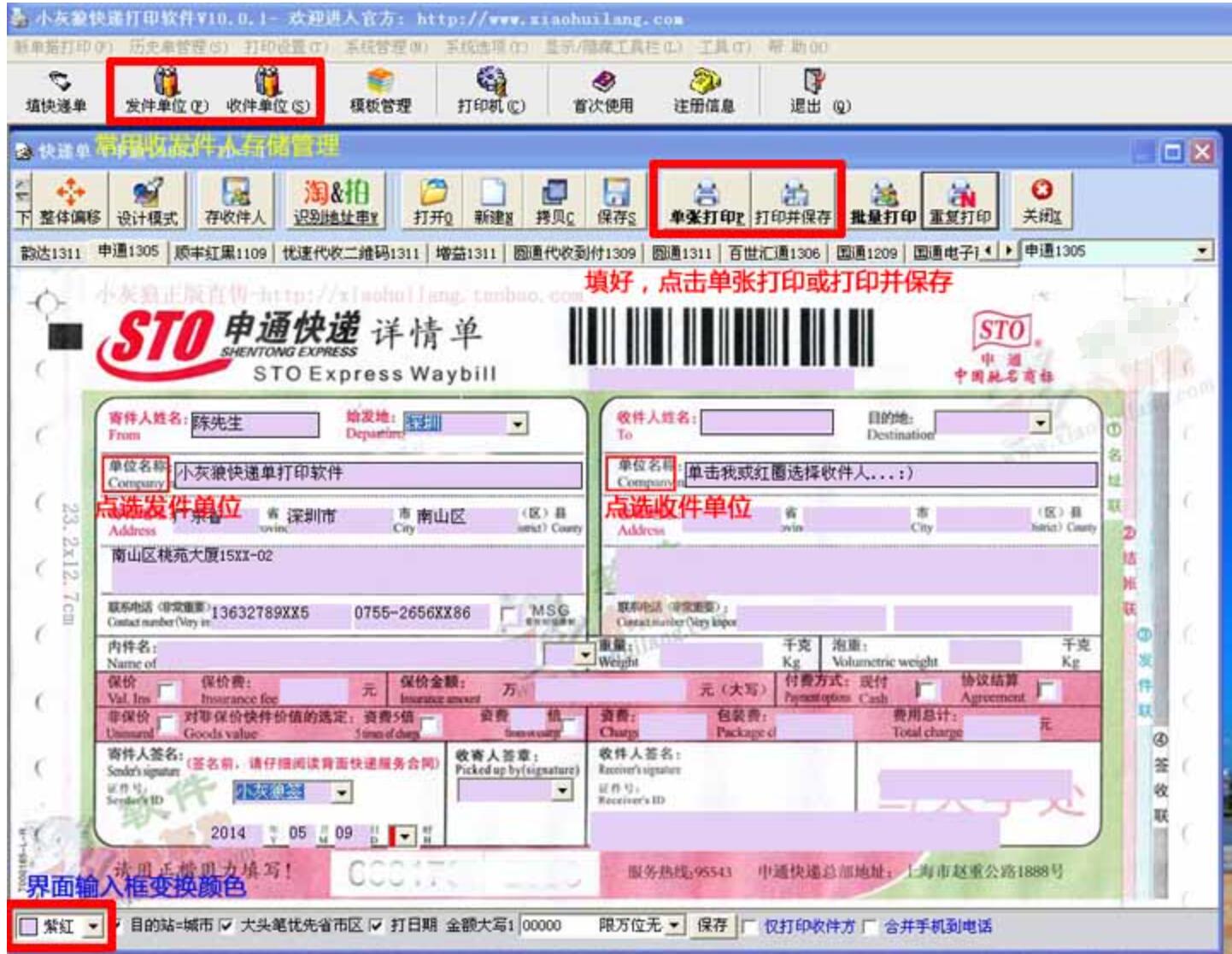Expand the 限万位无 dropdown
Image resolution: width=1232 pixels, height=954 pixels.
click(x=674, y=925)
